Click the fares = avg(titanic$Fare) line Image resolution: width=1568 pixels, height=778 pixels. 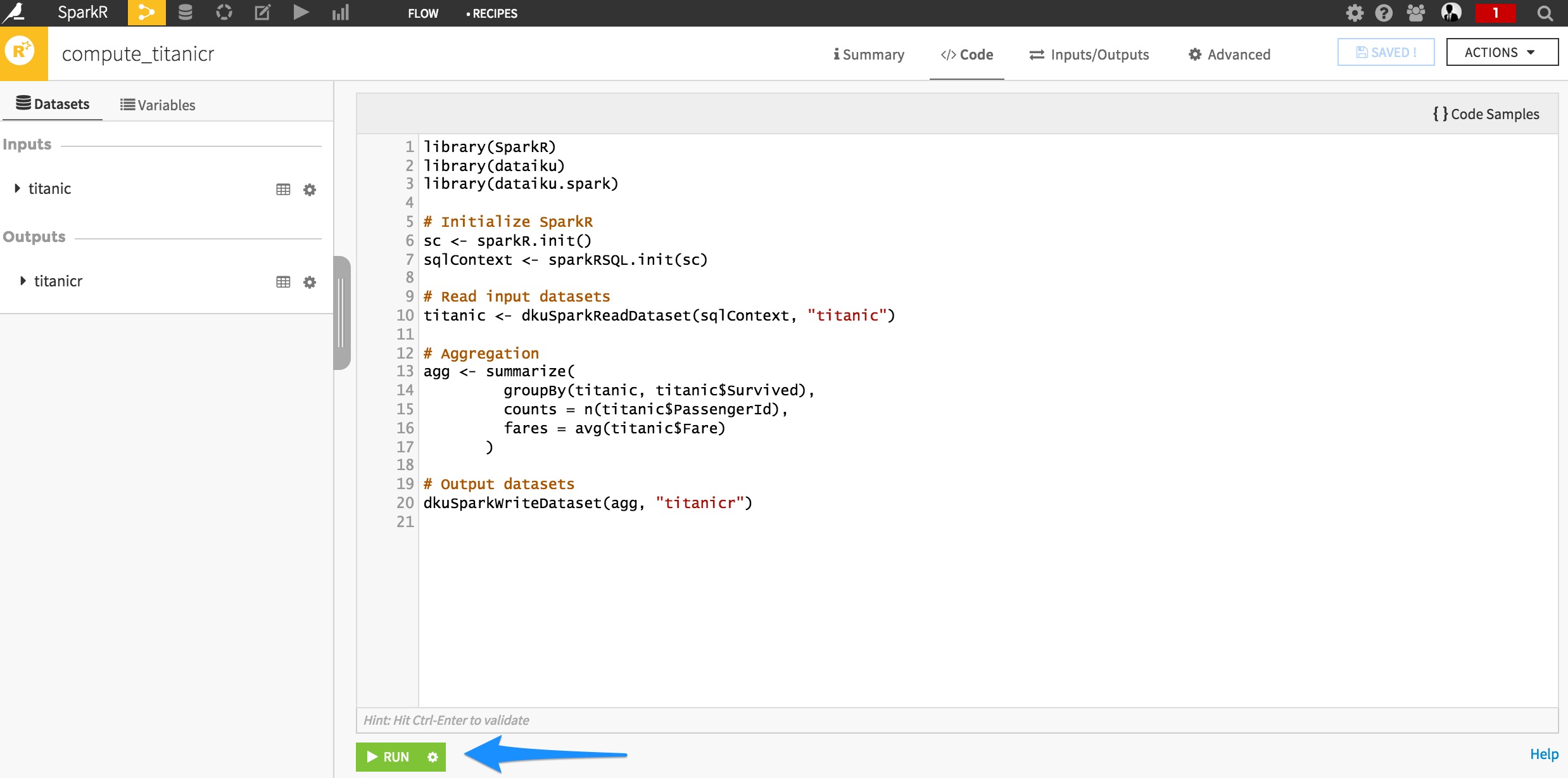(x=614, y=428)
